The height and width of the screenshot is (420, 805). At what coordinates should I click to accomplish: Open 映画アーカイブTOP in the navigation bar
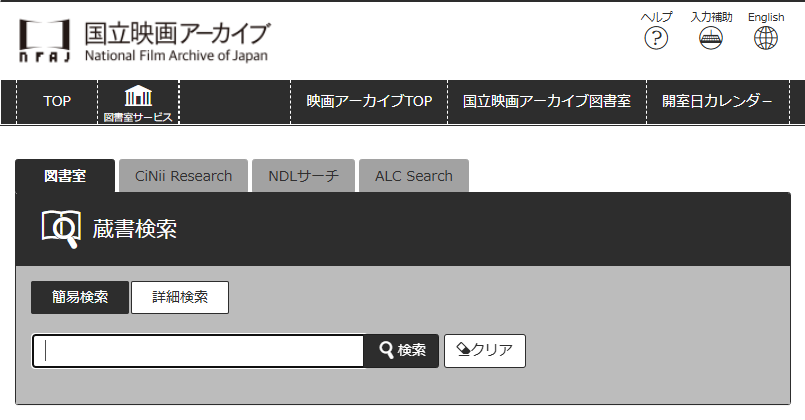(x=369, y=101)
